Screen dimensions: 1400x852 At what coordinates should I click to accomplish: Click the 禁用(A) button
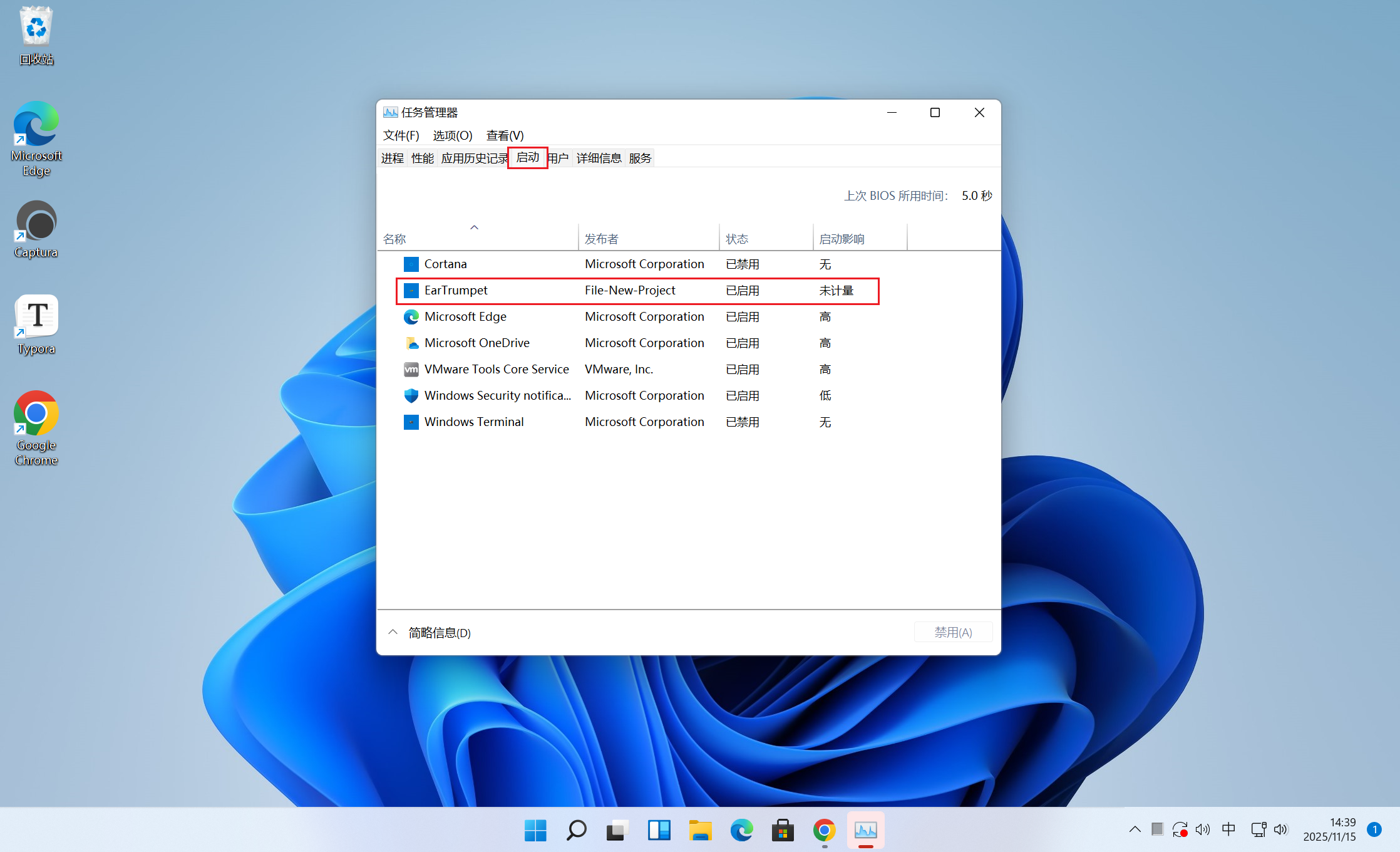(x=952, y=633)
